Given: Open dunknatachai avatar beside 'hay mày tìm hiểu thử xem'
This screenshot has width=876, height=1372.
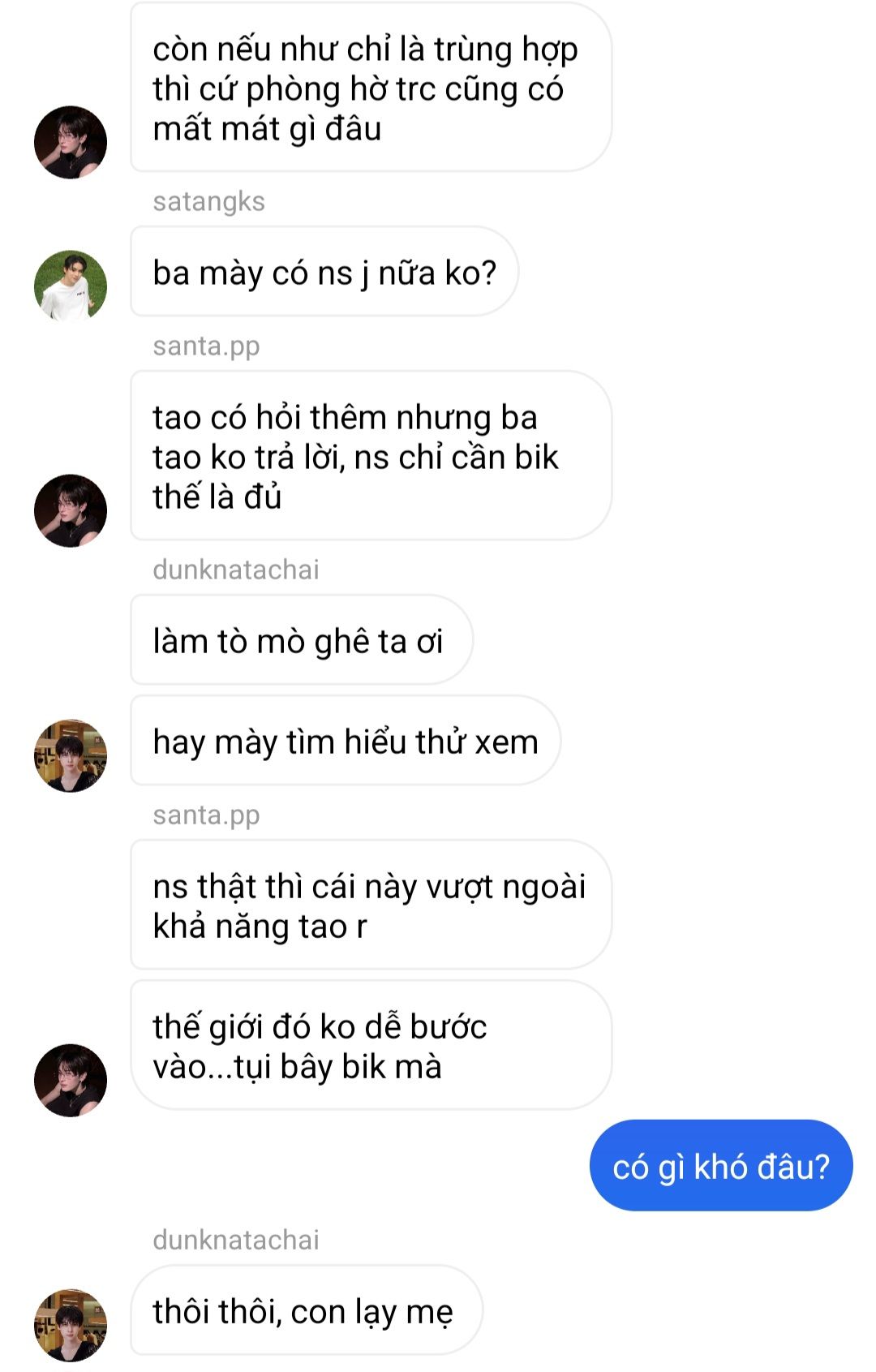Looking at the screenshot, I should [x=71, y=755].
